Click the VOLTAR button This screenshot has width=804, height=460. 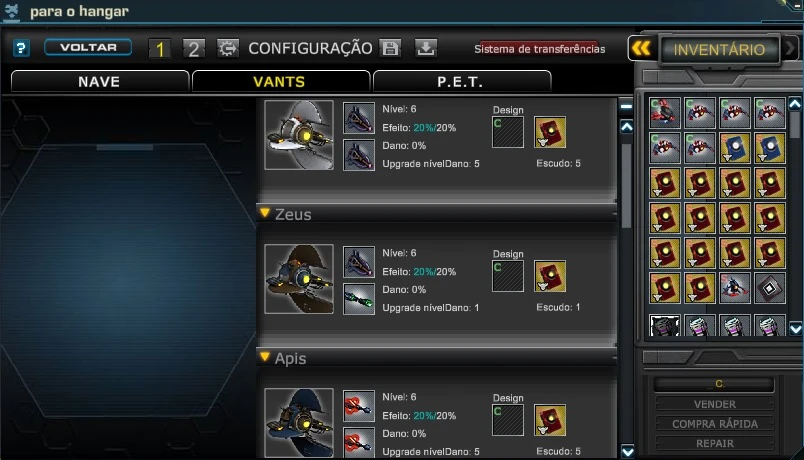(88, 47)
